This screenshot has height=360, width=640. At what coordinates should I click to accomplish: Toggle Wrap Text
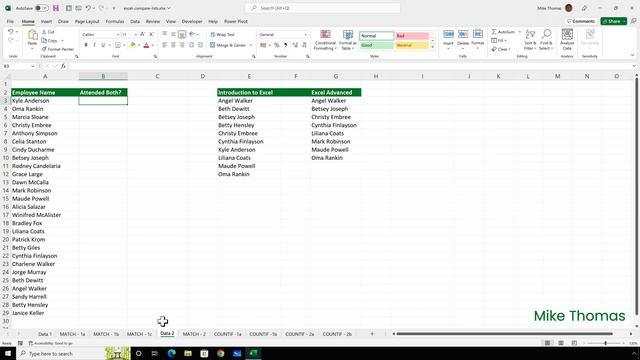click(x=222, y=35)
